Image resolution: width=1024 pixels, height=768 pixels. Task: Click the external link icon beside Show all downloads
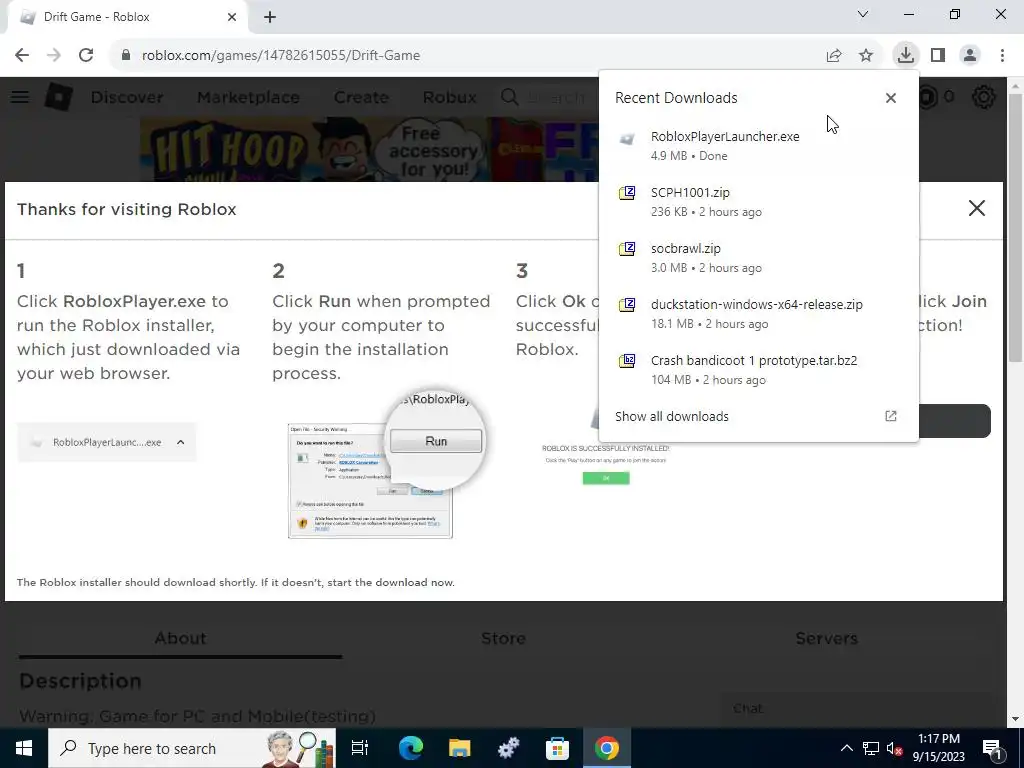point(891,416)
